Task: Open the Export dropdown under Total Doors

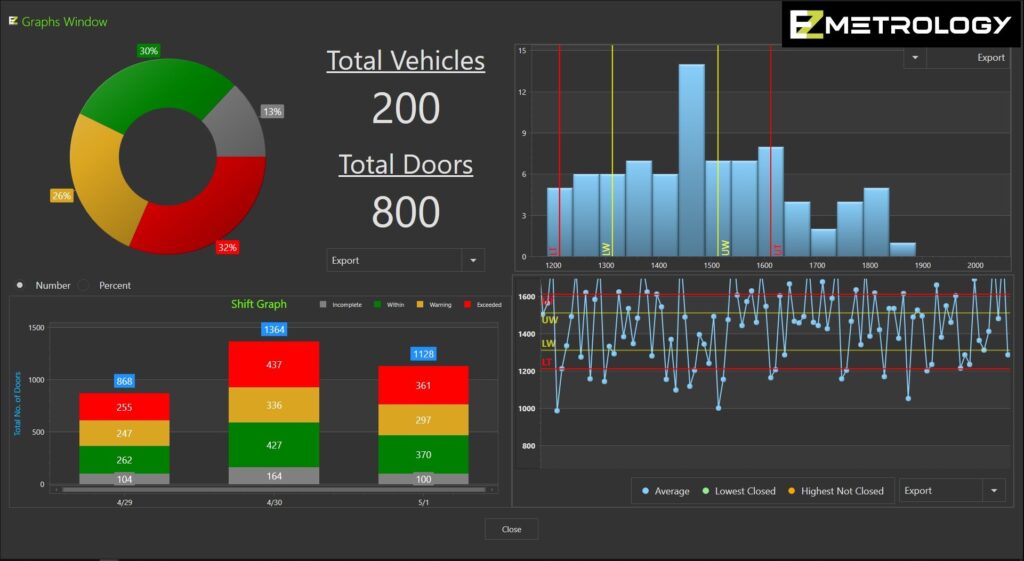Action: 472,260
